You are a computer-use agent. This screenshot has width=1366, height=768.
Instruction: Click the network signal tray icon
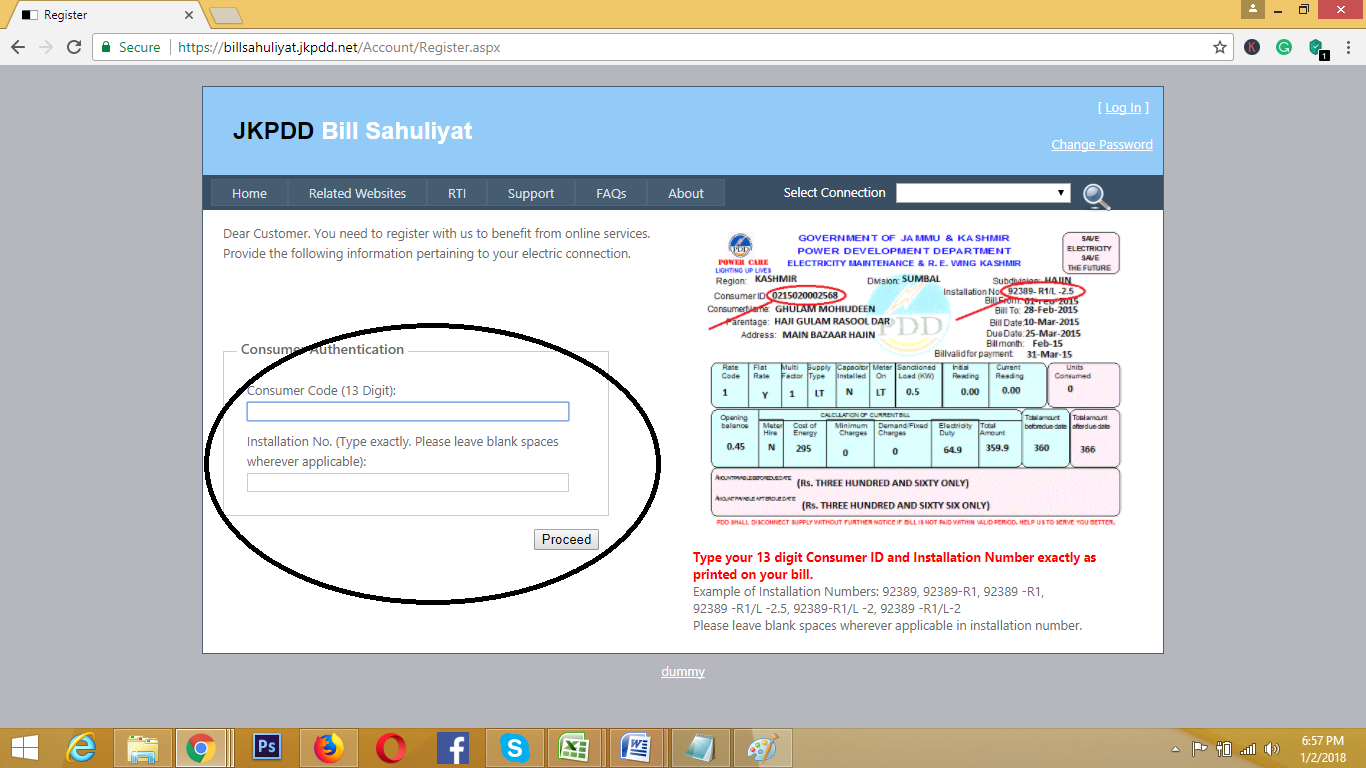click(x=1248, y=748)
